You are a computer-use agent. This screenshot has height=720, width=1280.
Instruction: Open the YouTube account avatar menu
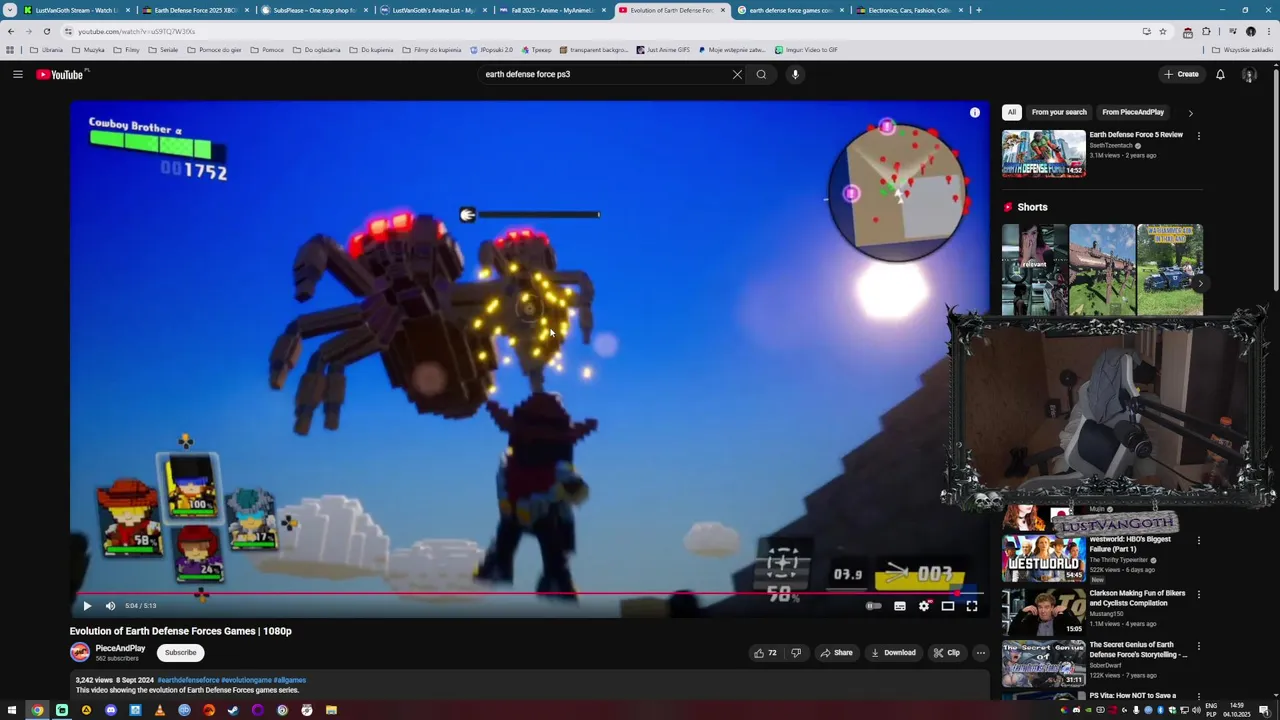pyautogui.click(x=1249, y=74)
